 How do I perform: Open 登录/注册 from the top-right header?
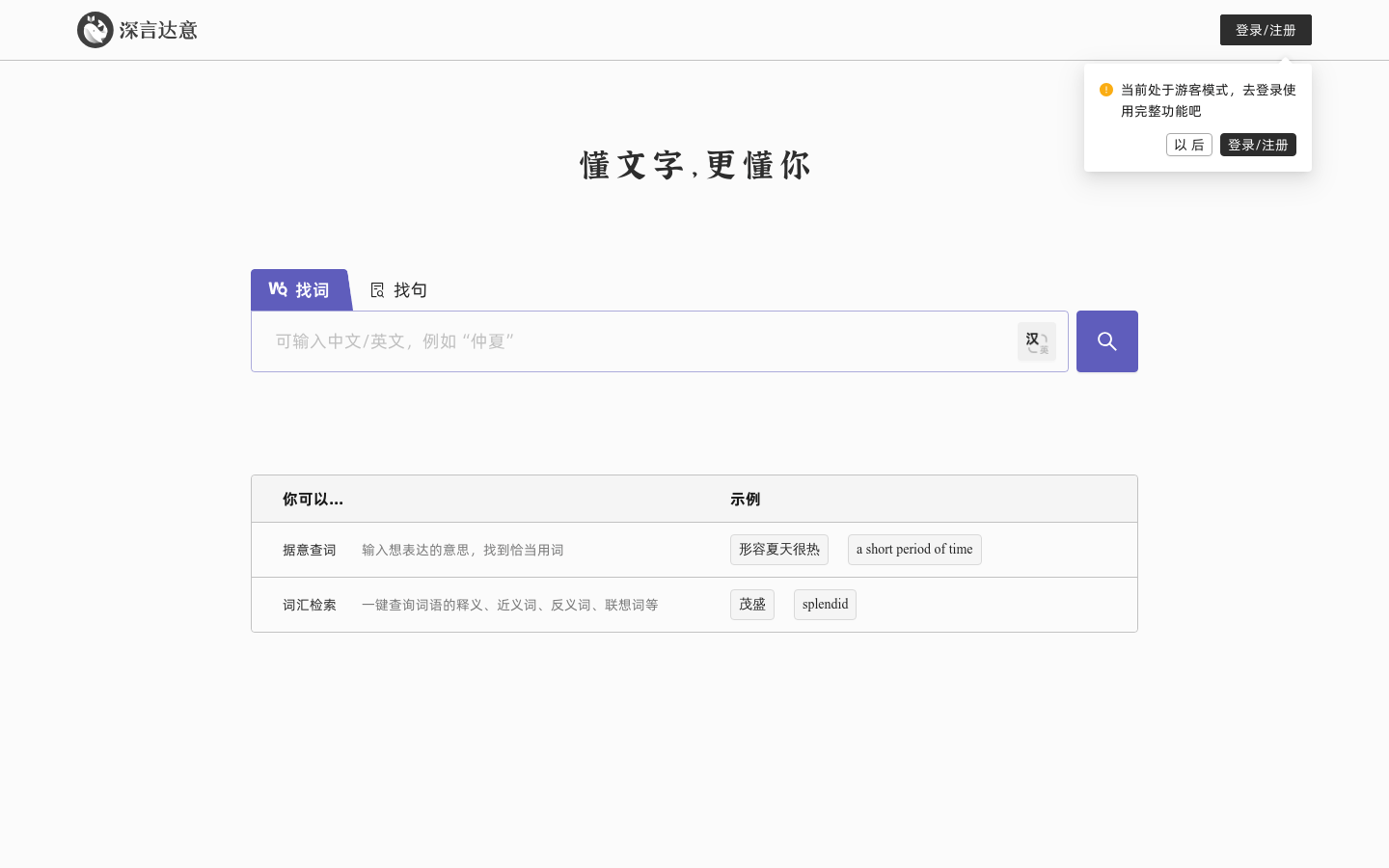(1266, 30)
